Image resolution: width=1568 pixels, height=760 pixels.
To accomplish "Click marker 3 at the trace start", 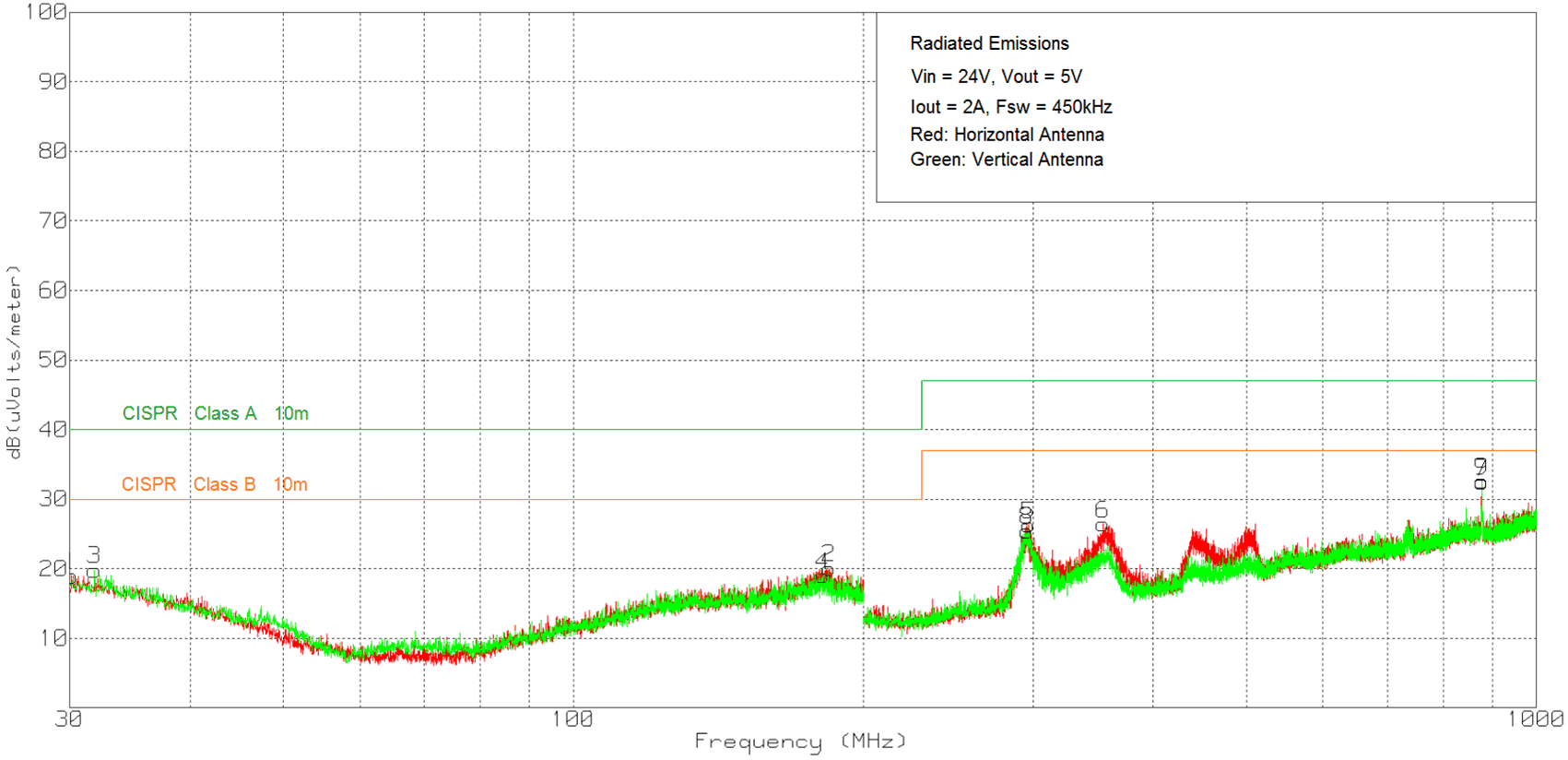I will [x=93, y=554].
